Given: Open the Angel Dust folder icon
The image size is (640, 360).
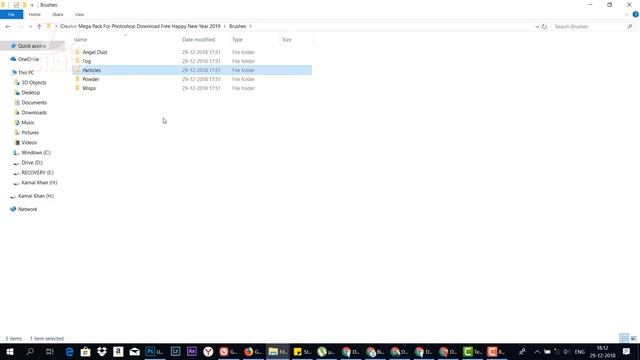Looking at the screenshot, I should (x=78, y=52).
